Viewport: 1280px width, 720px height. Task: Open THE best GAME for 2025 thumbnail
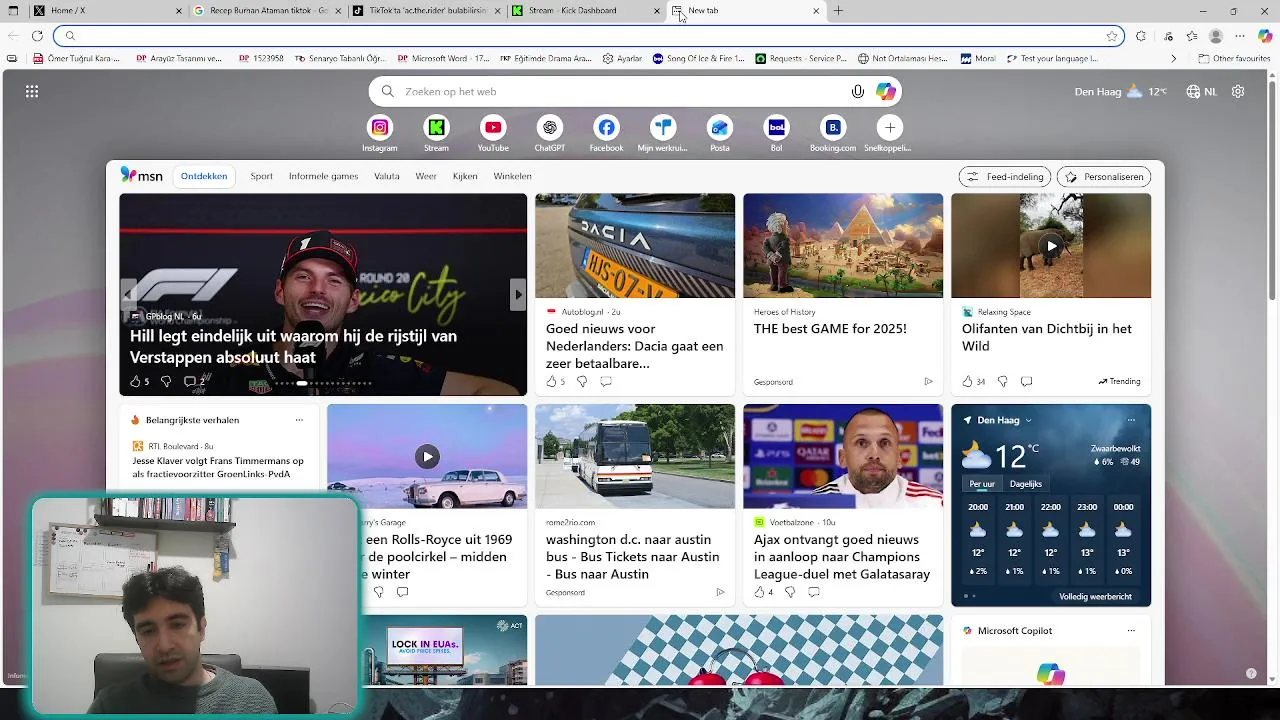(843, 246)
